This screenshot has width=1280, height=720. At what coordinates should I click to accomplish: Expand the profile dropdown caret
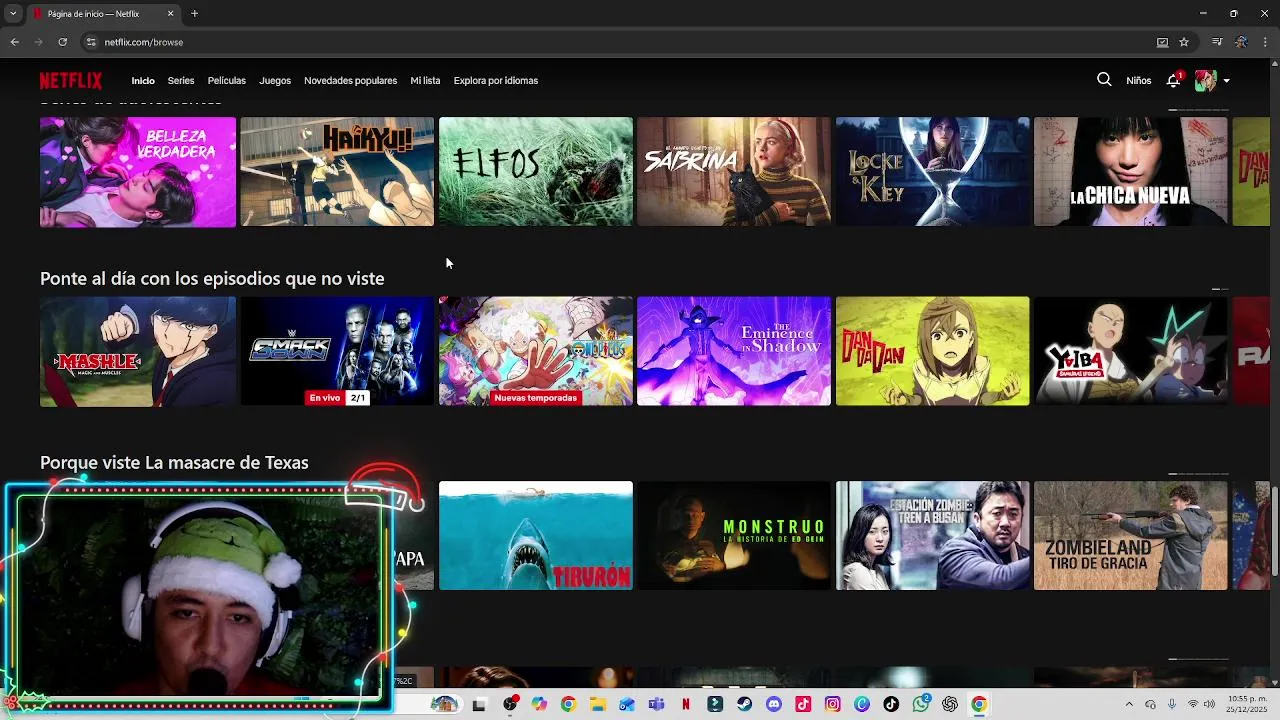[1226, 81]
